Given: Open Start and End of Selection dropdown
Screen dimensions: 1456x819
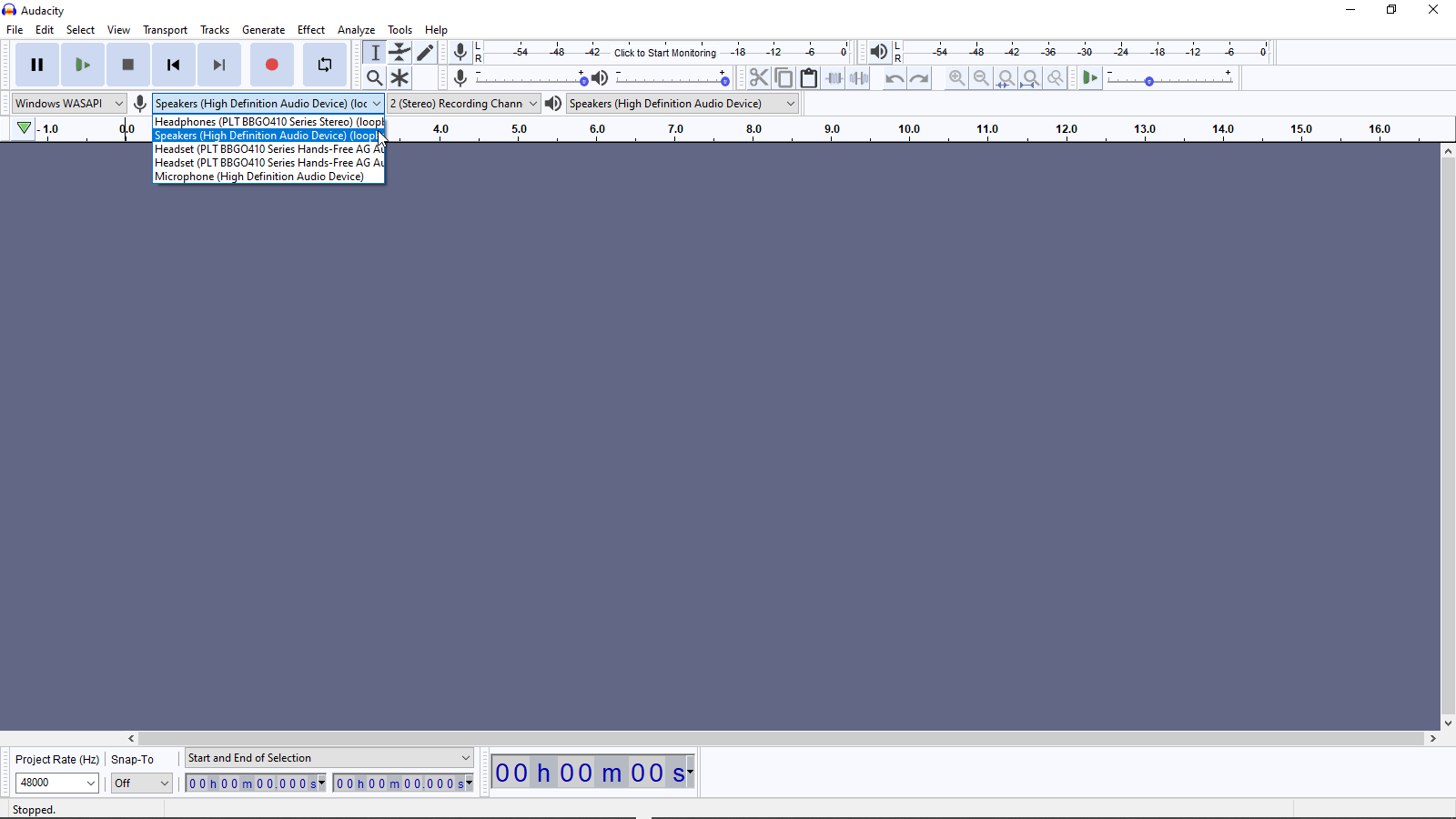Looking at the screenshot, I should pos(329,758).
